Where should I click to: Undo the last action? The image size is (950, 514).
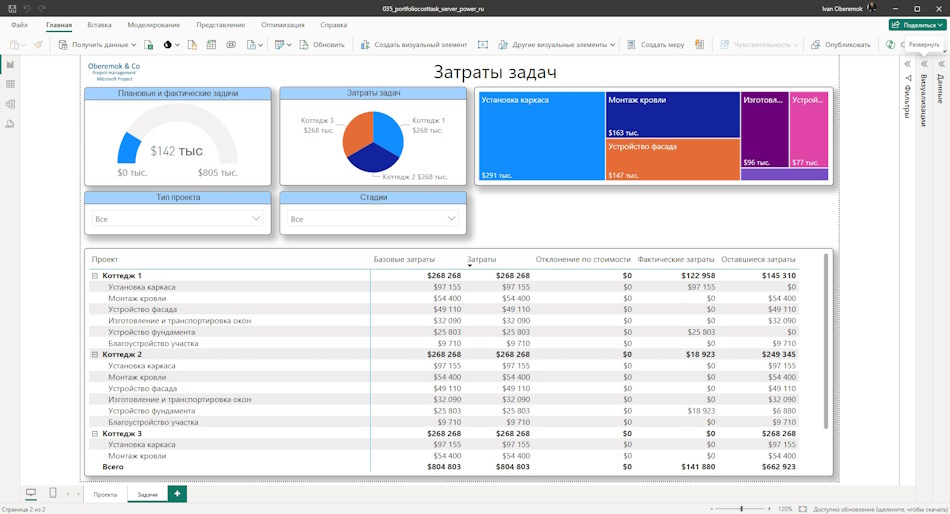click(x=27, y=8)
